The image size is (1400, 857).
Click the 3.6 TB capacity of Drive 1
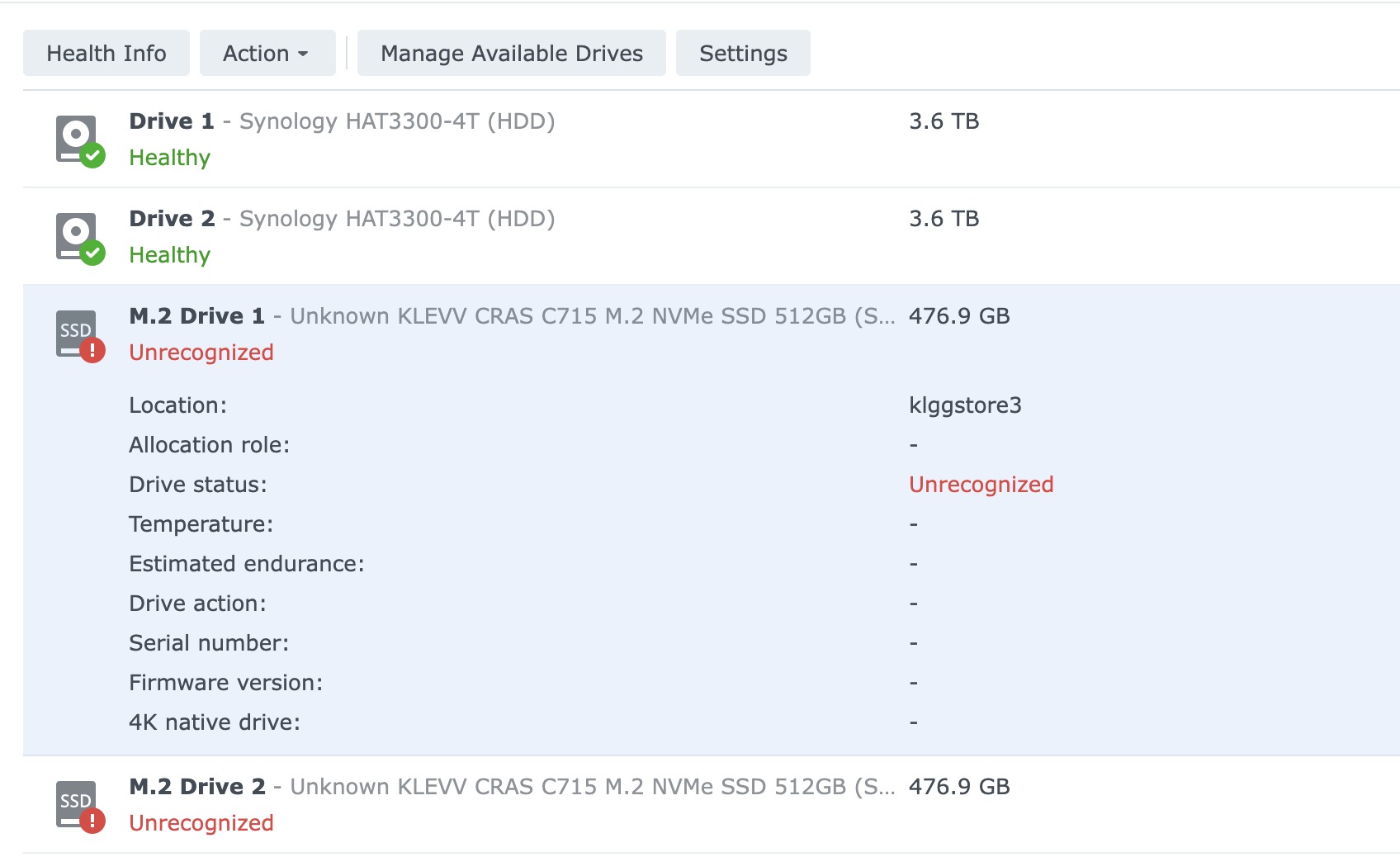pyautogui.click(x=944, y=122)
